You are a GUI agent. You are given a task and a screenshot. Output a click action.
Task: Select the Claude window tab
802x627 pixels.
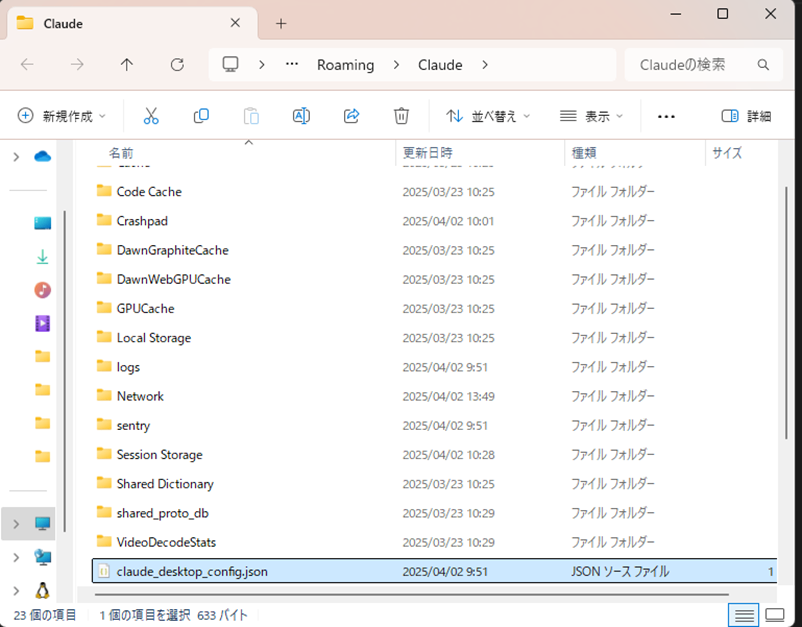tap(132, 24)
